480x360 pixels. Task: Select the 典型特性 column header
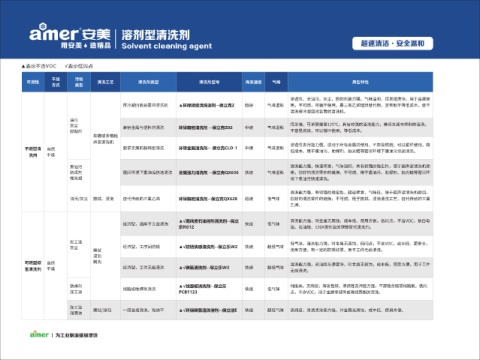point(360,82)
